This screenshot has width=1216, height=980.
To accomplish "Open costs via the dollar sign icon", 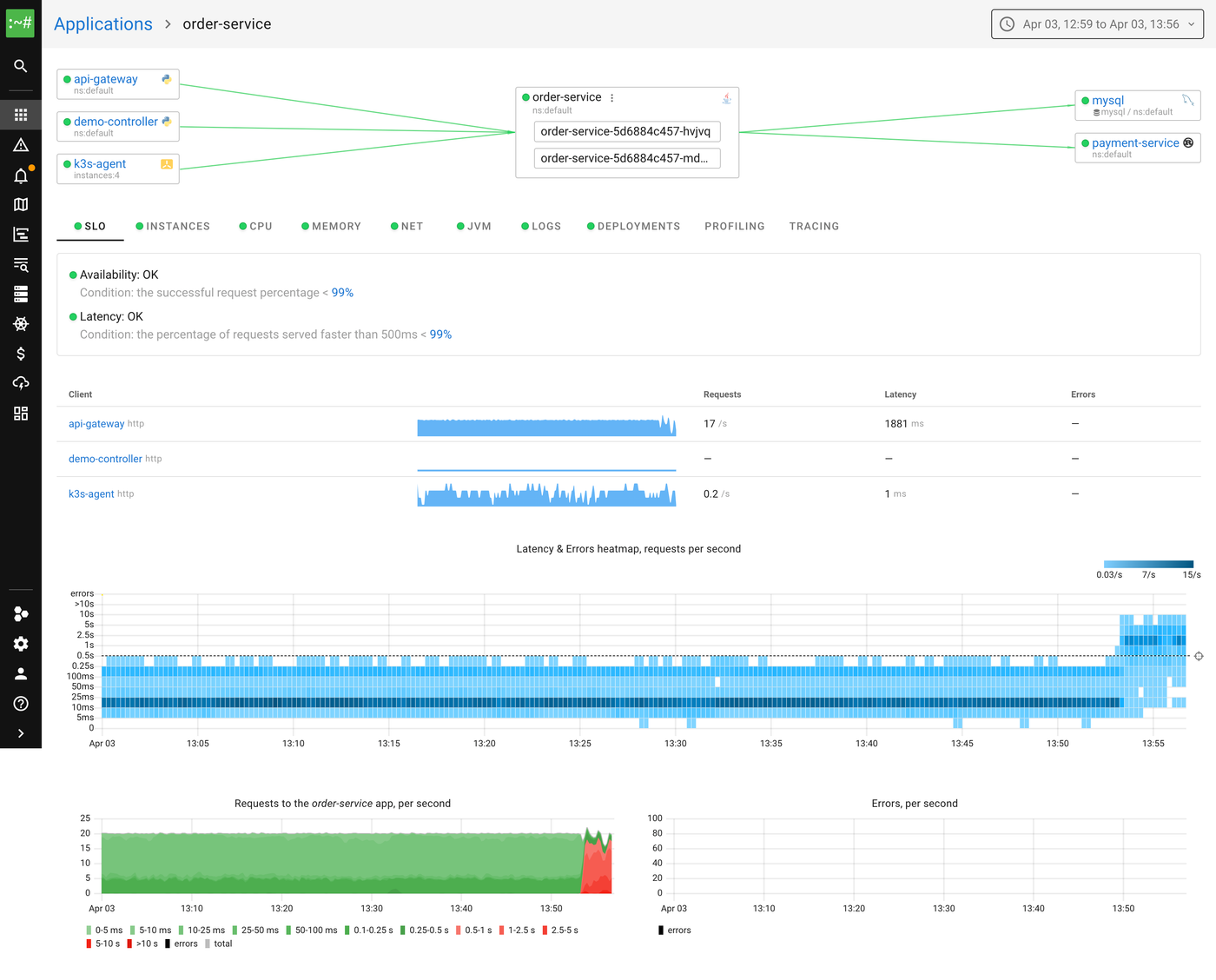I will [21, 354].
